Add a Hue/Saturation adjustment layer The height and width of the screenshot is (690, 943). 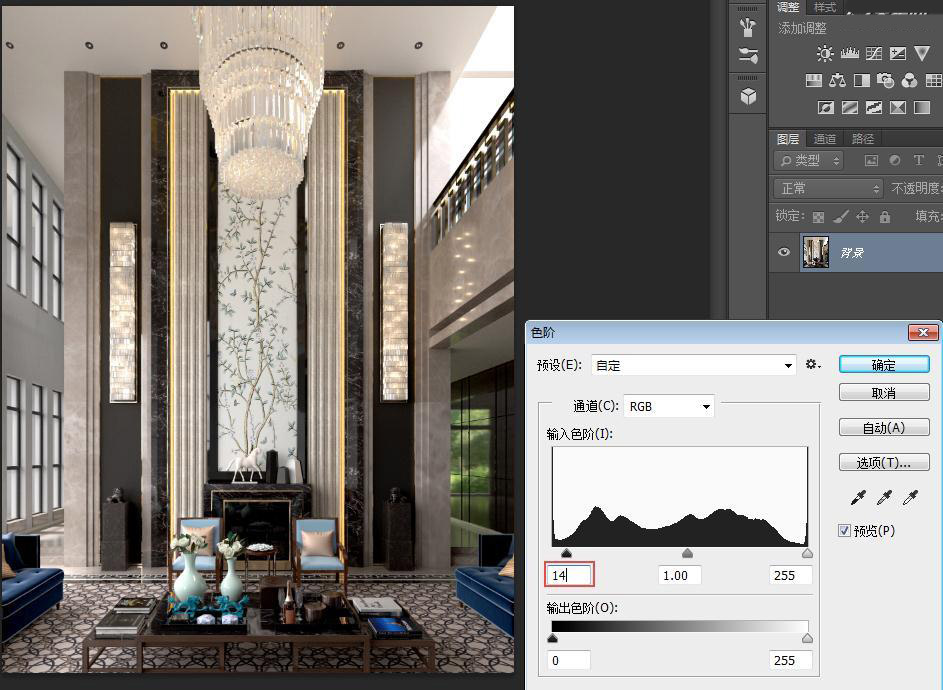click(x=814, y=81)
